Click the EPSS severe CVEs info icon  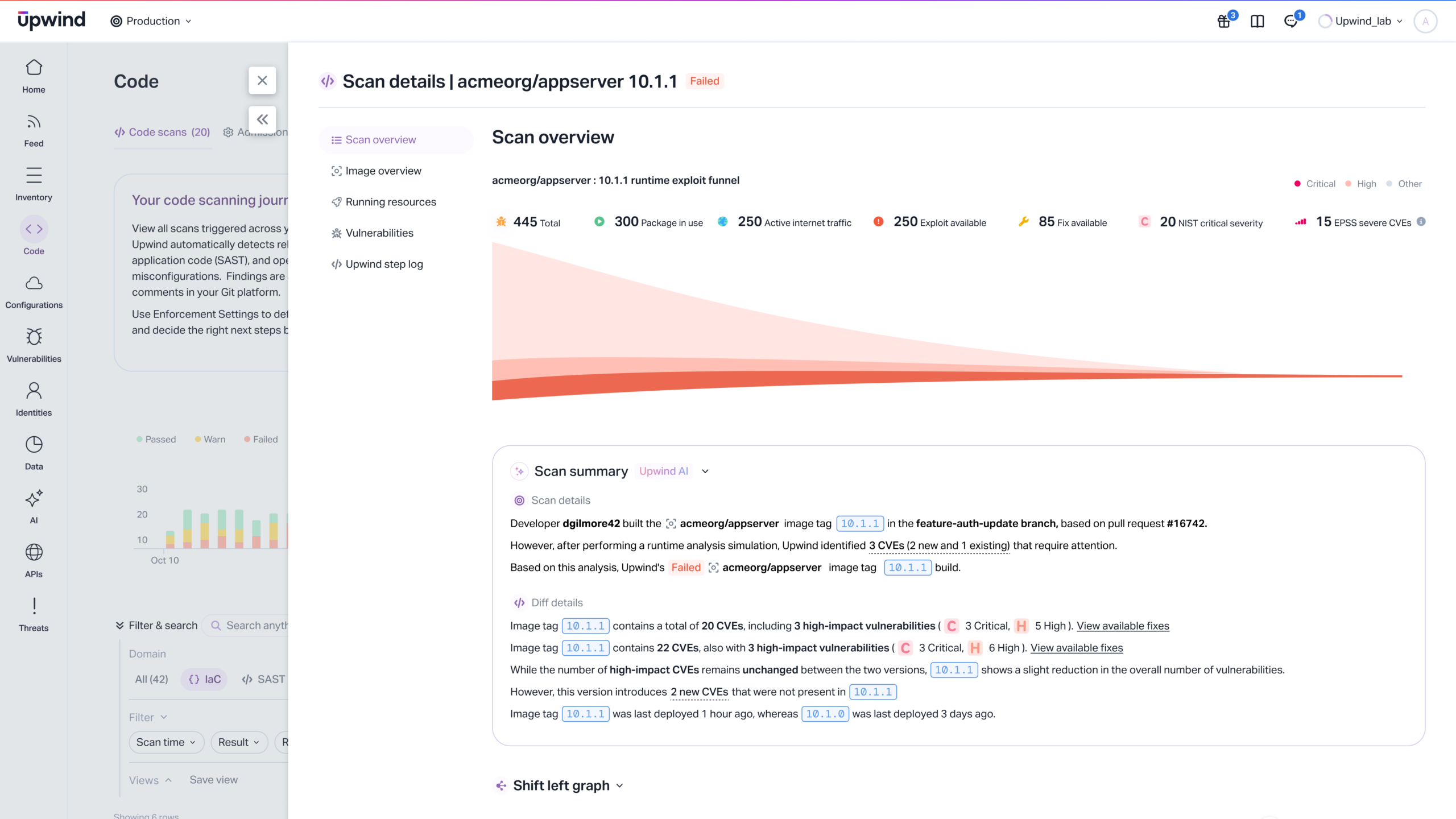click(x=1421, y=222)
